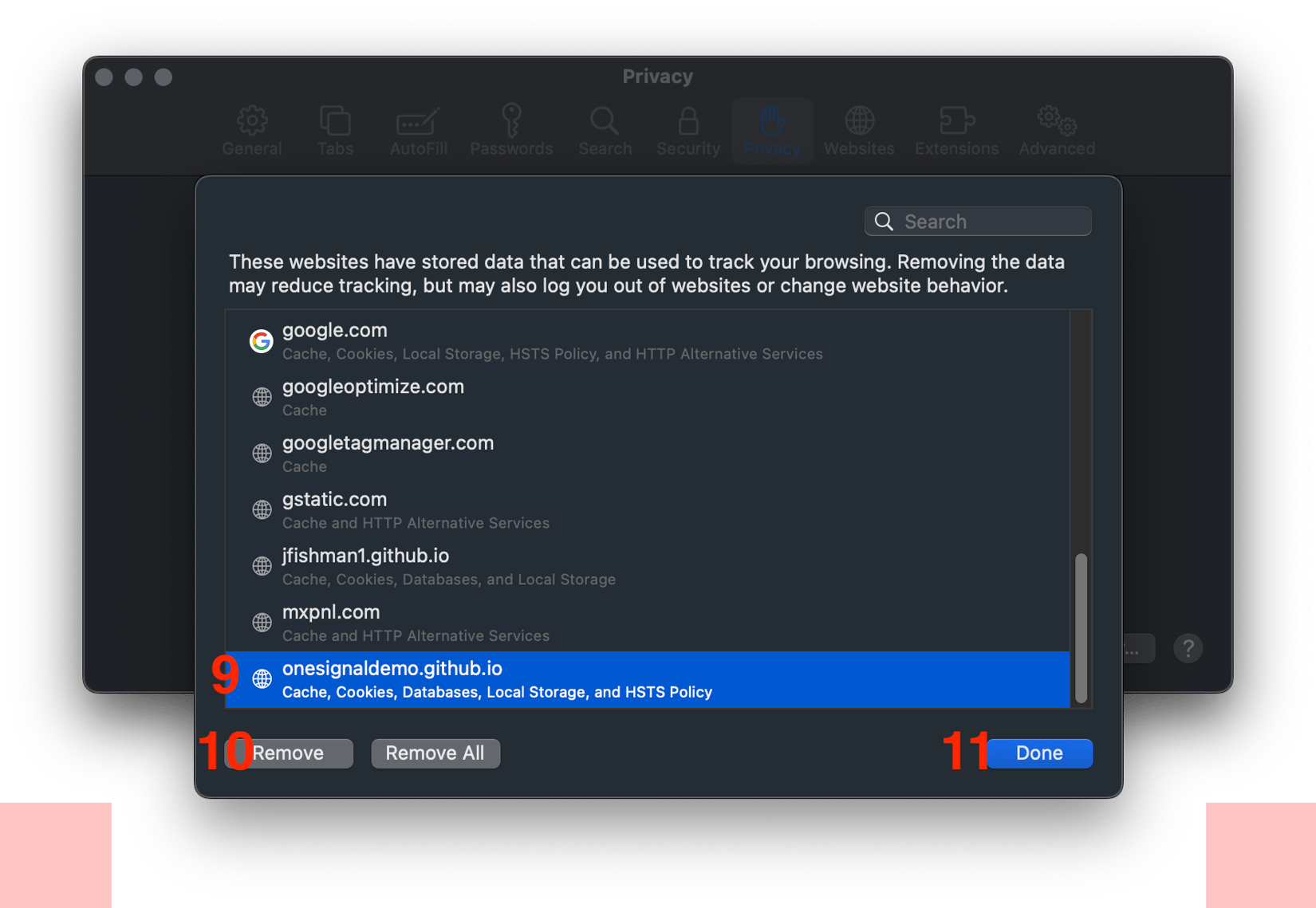Select the jfishman1.github.io entry

coord(647,566)
